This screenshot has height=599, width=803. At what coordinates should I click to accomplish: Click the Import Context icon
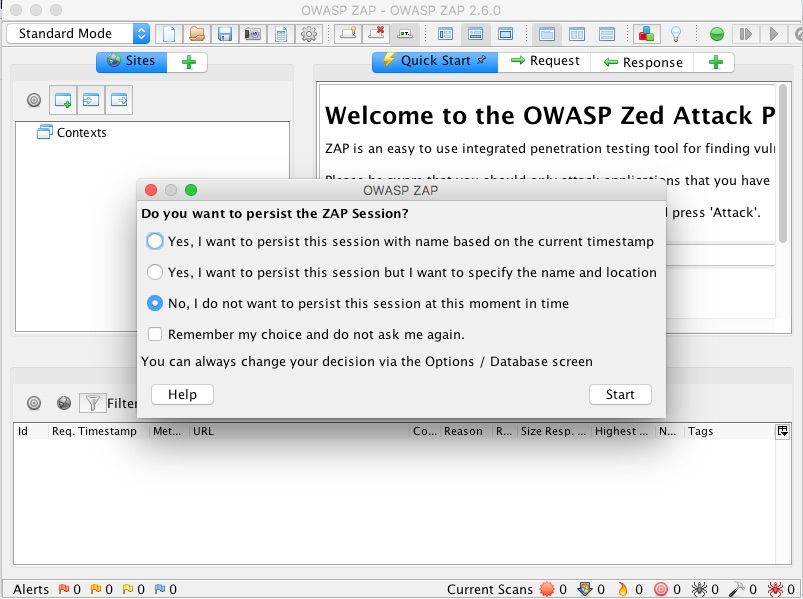click(x=91, y=100)
